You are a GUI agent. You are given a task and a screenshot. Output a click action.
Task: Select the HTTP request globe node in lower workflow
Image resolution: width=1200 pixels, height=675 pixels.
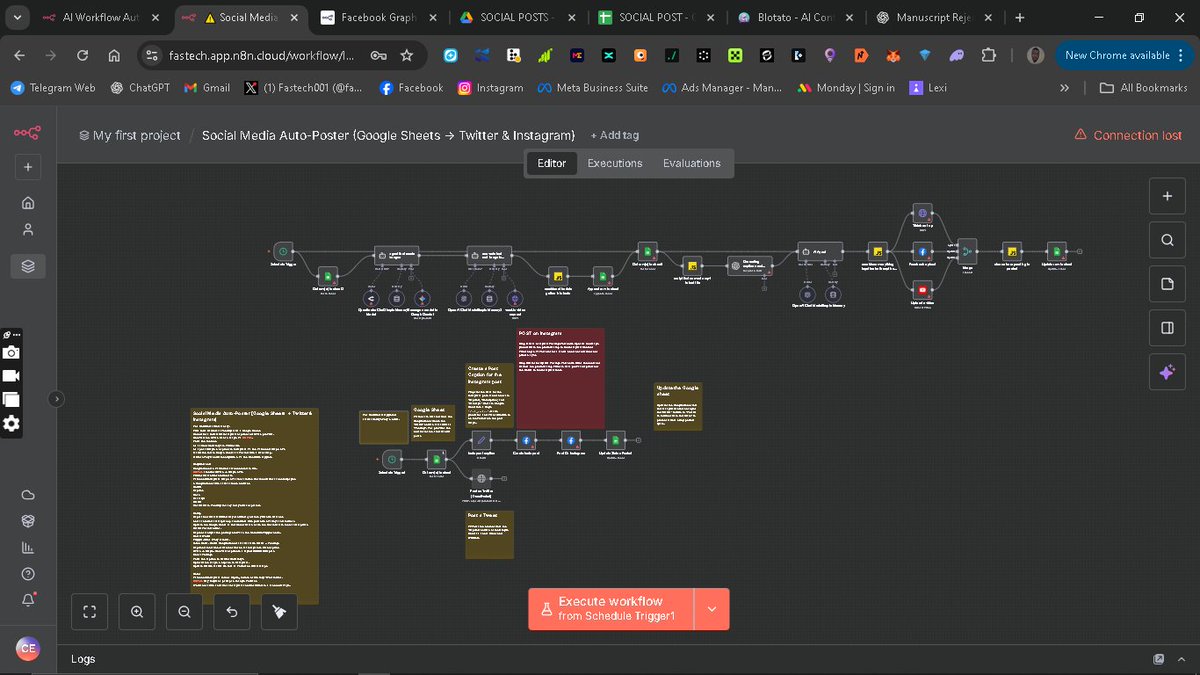(482, 478)
